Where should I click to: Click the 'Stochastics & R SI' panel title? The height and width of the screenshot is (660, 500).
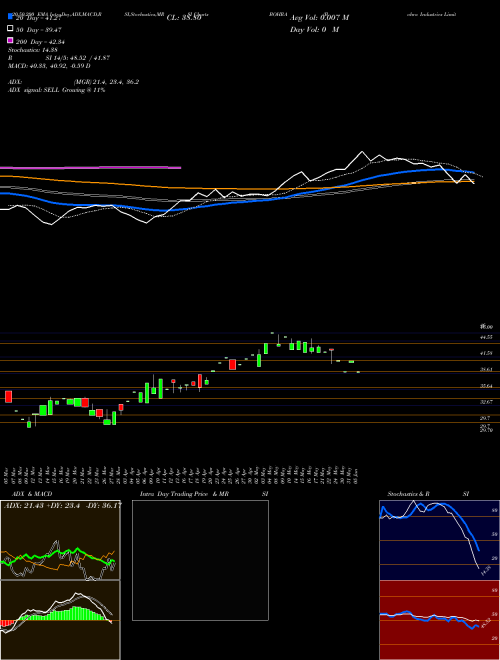tap(428, 494)
